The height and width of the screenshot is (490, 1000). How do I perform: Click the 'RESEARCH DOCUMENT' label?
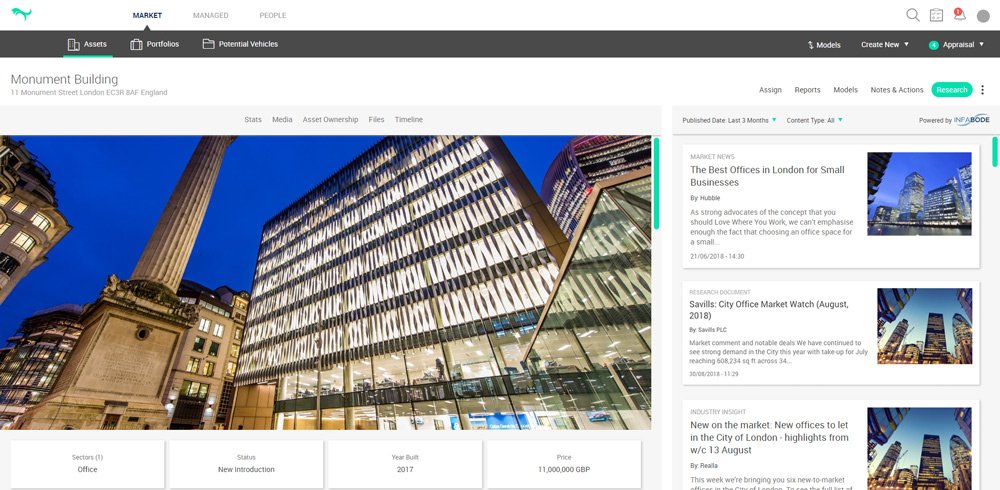pos(720,292)
